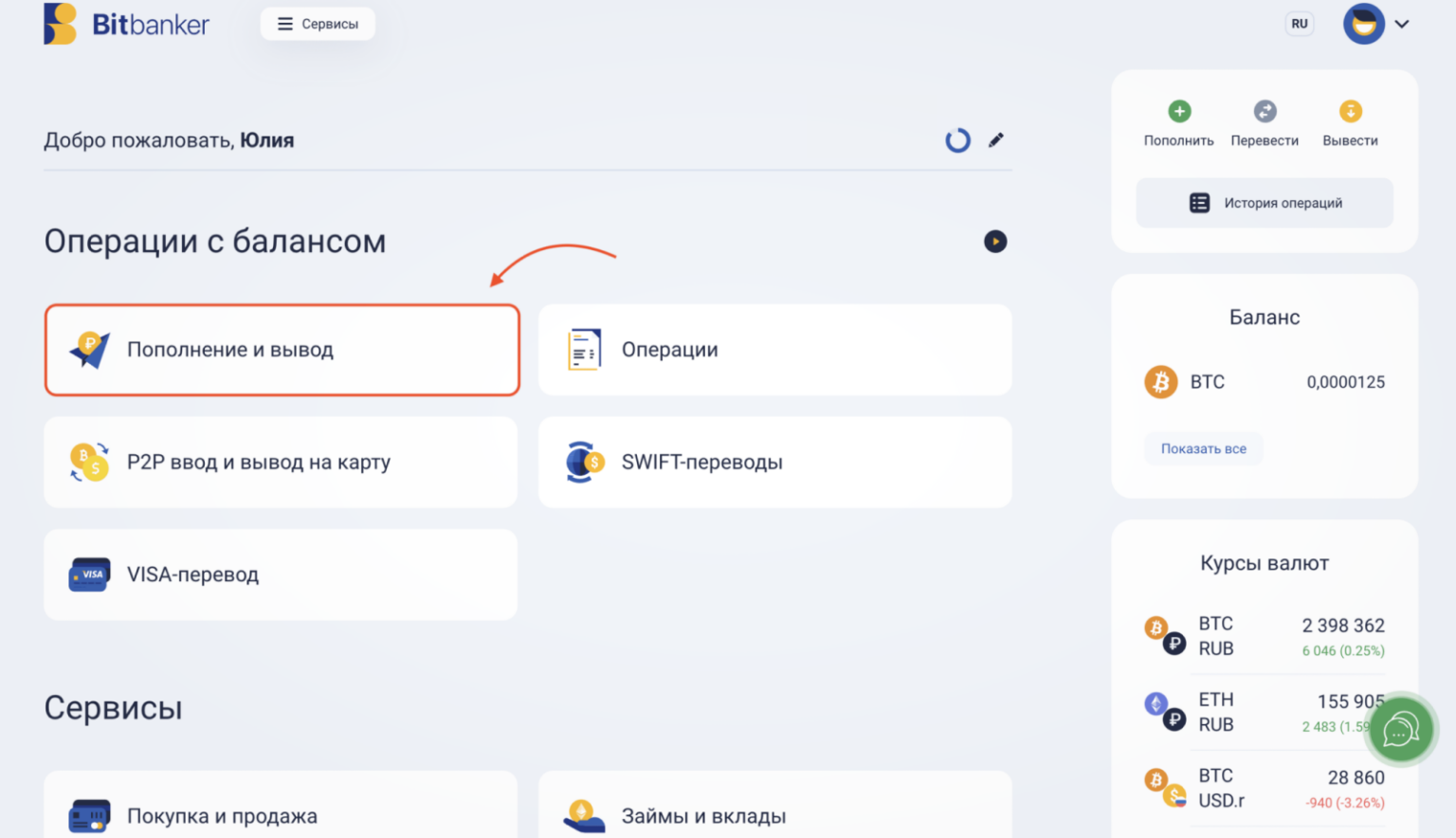
Task: Click the paper plane coin icon
Action: (89, 350)
